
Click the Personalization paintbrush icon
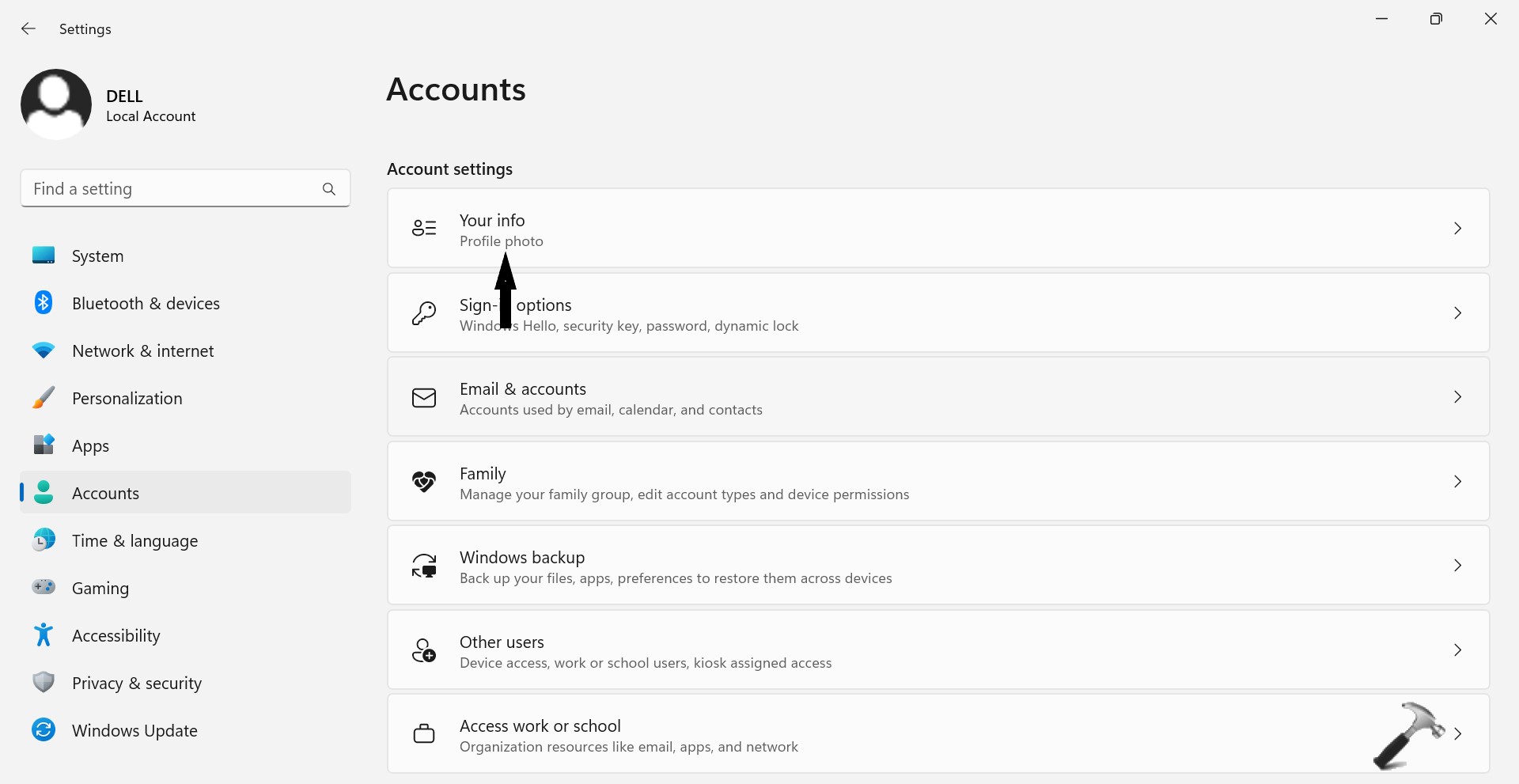pyautogui.click(x=44, y=398)
